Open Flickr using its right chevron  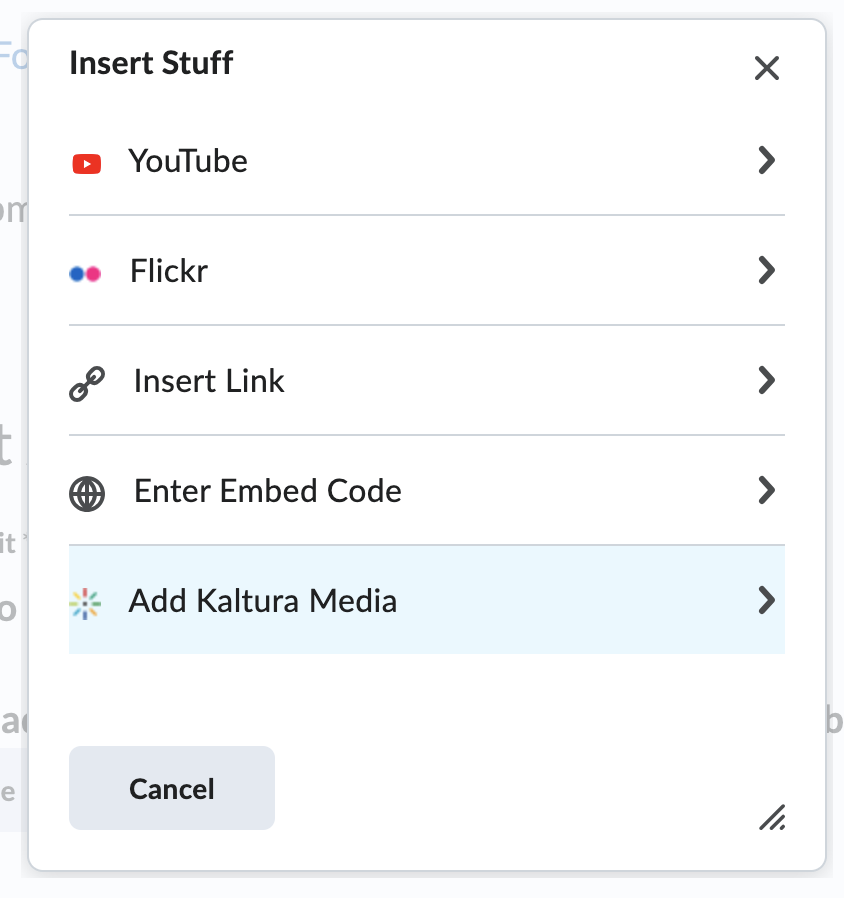tap(766, 271)
